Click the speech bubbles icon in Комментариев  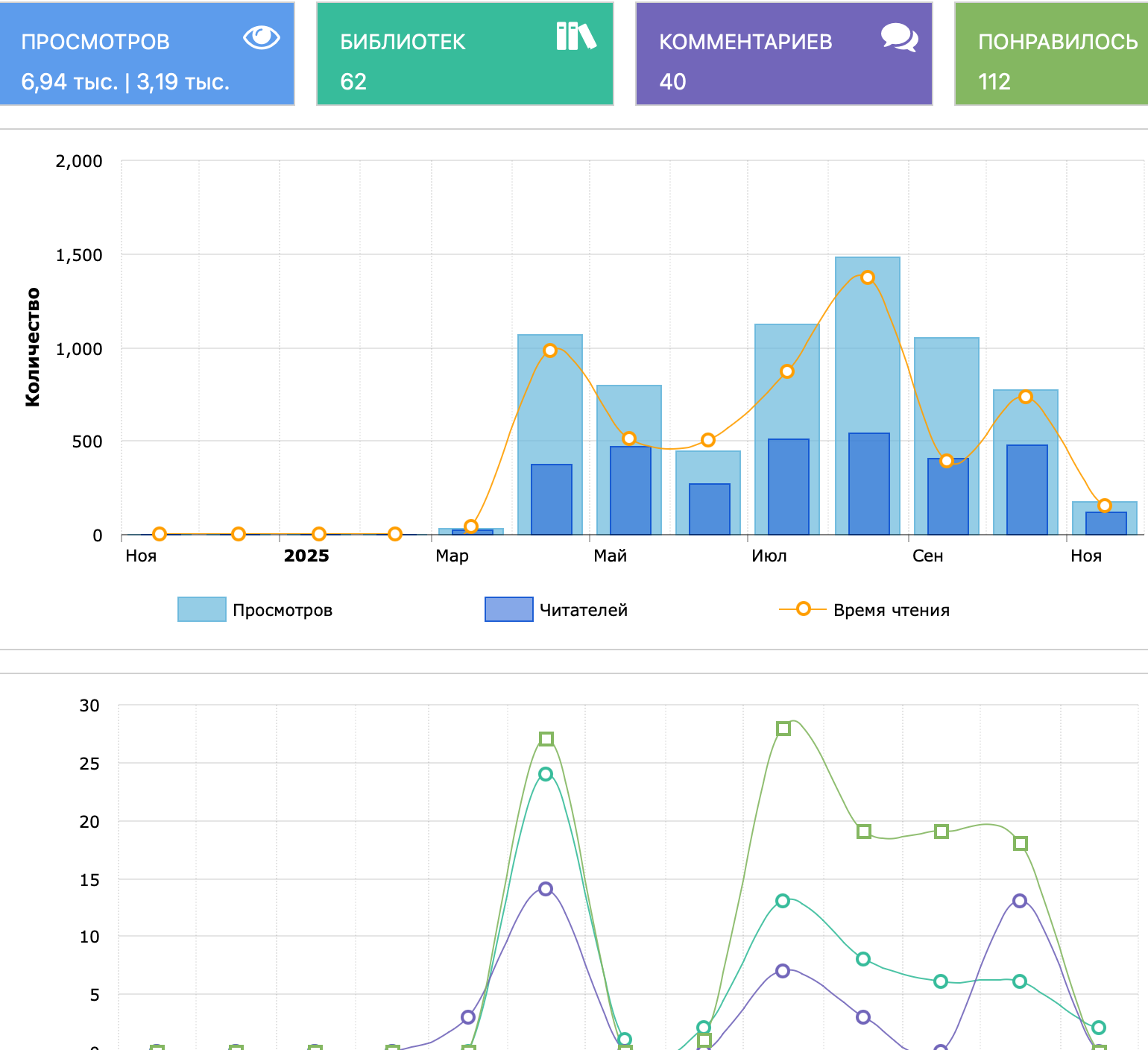(x=899, y=37)
